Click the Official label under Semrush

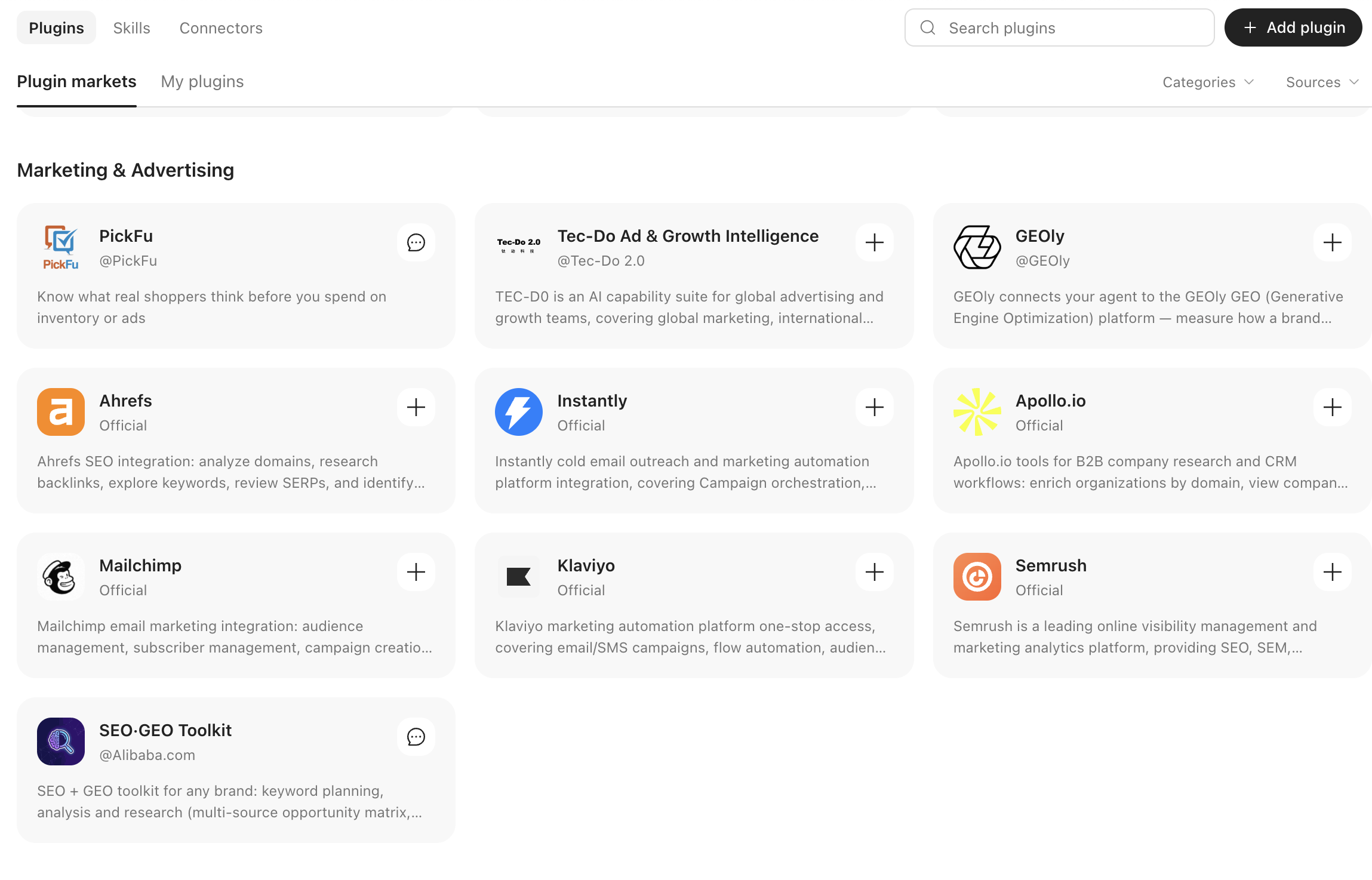[1039, 590]
